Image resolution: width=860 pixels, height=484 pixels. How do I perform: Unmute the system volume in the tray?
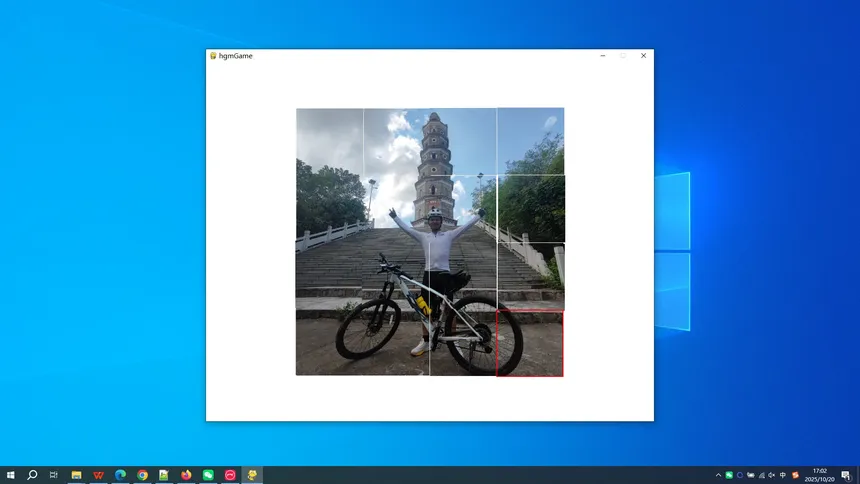(x=772, y=475)
